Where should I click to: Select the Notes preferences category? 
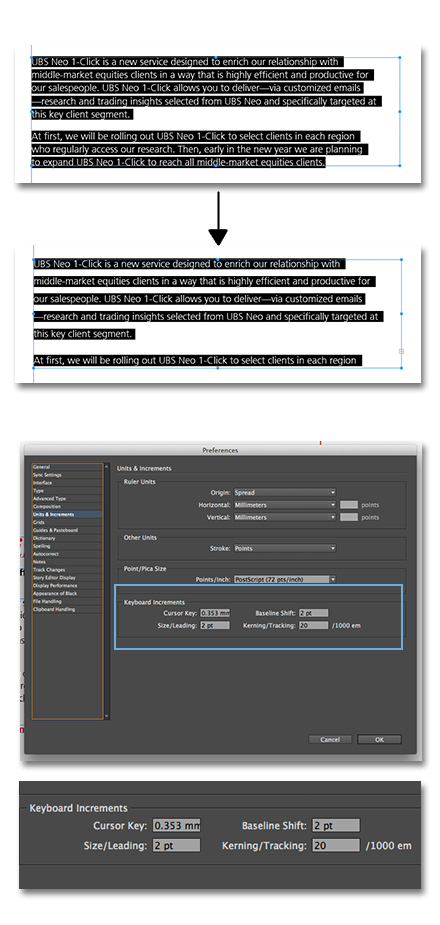[x=67, y=562]
